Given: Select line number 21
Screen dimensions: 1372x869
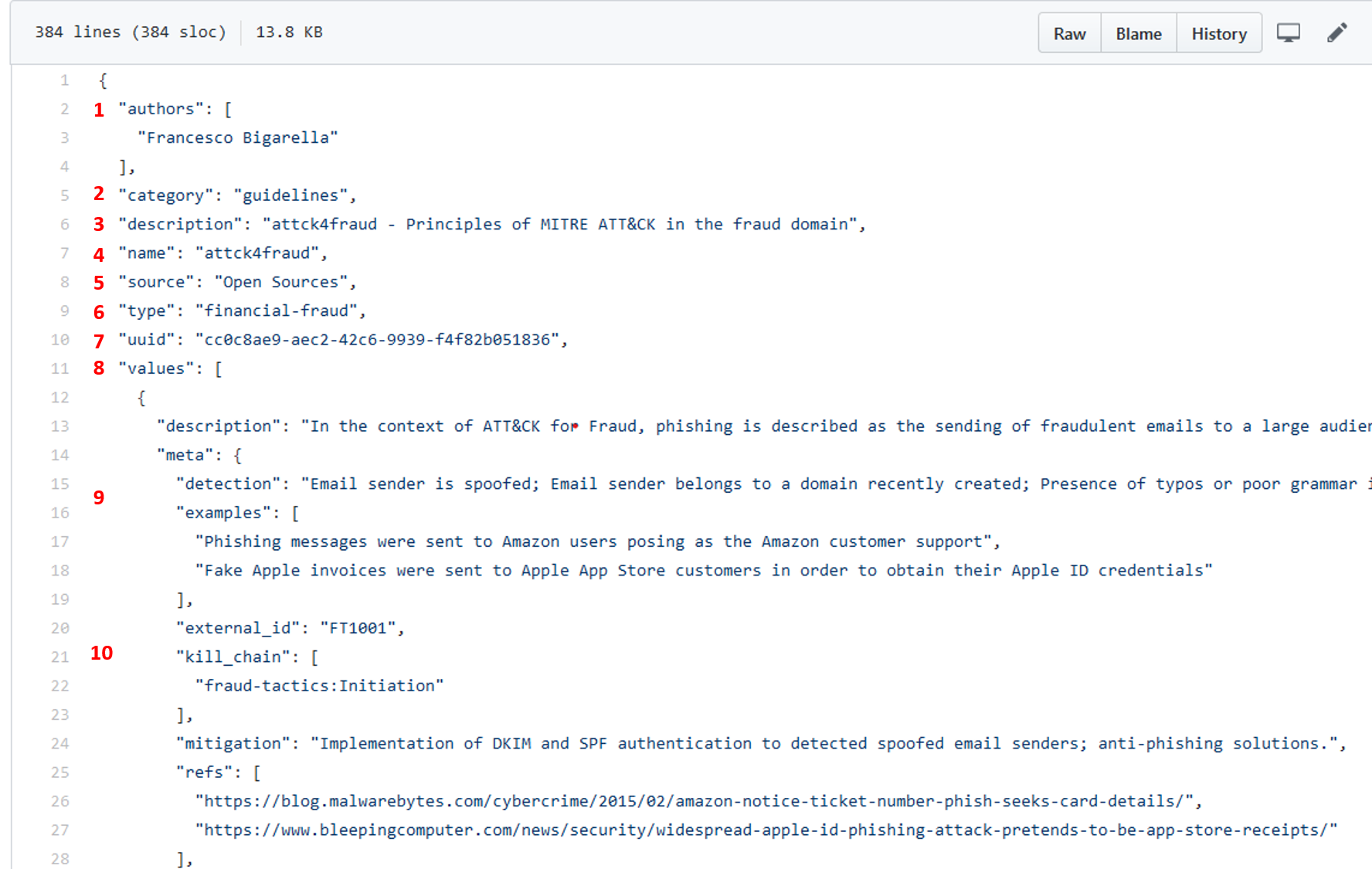Looking at the screenshot, I should point(60,657).
